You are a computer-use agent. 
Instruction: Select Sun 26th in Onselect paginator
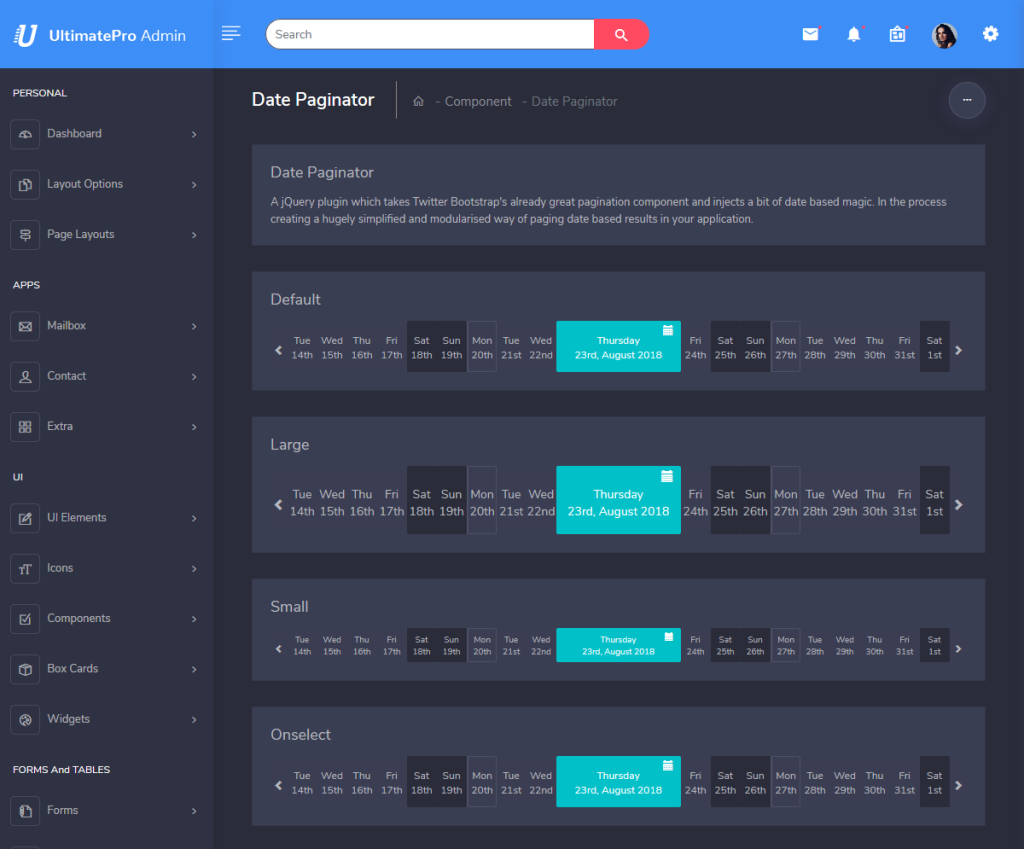pos(755,782)
